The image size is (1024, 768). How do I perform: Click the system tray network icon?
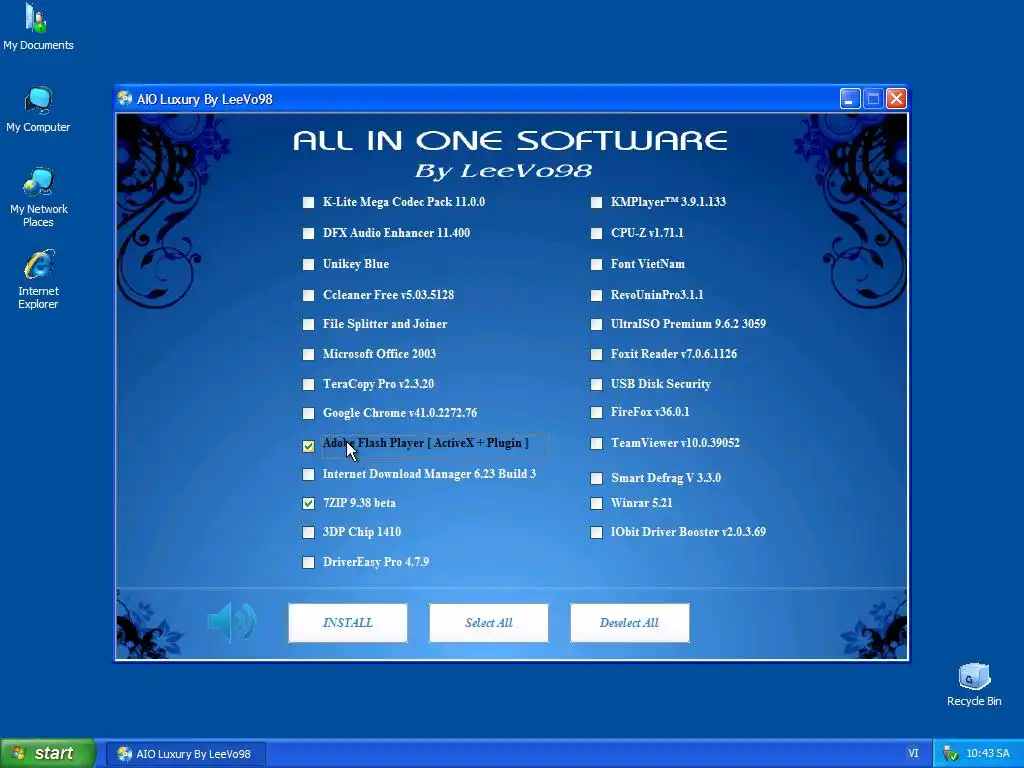click(950, 754)
